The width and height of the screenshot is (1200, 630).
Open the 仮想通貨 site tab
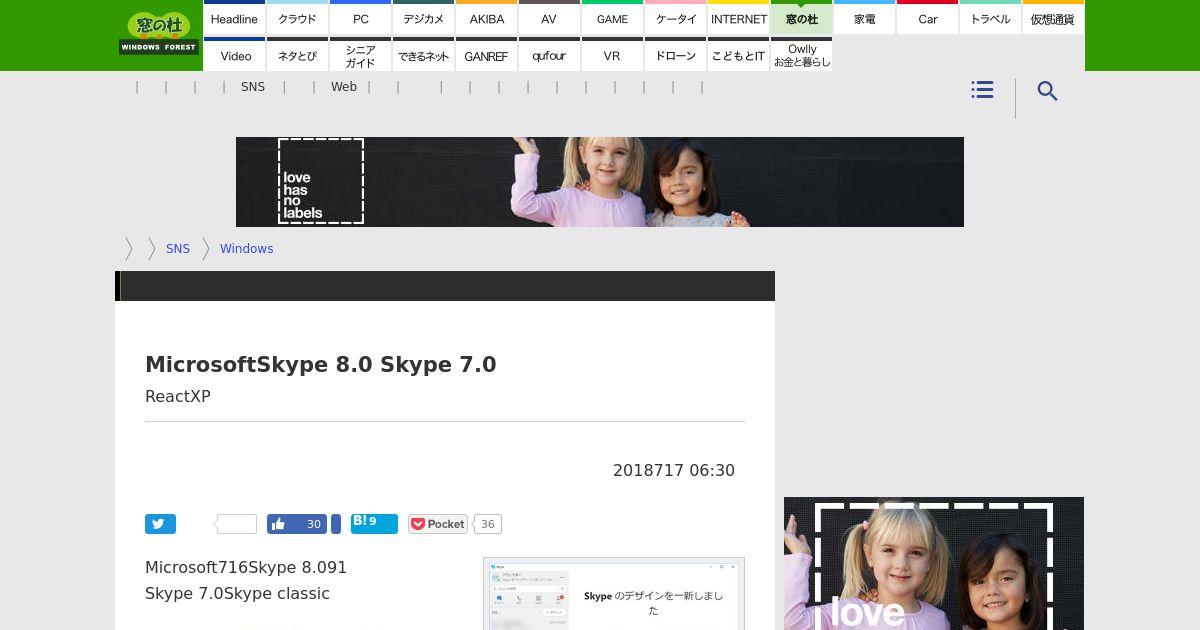[1053, 18]
